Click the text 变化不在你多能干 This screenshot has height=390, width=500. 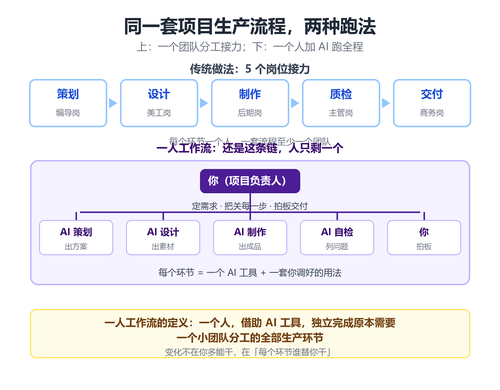point(247,352)
